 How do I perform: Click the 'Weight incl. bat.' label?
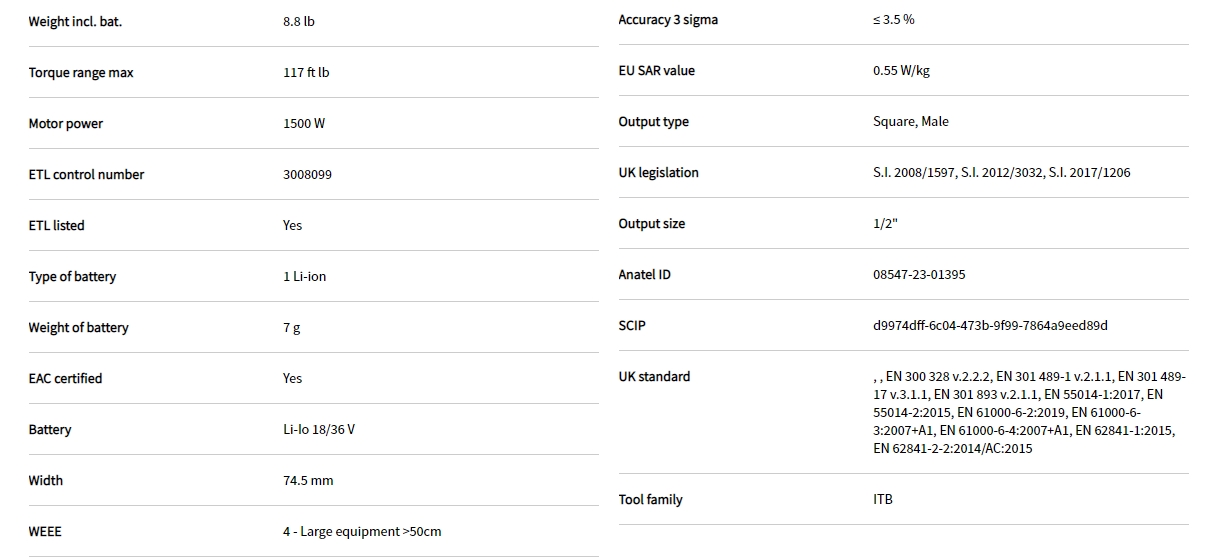(75, 22)
